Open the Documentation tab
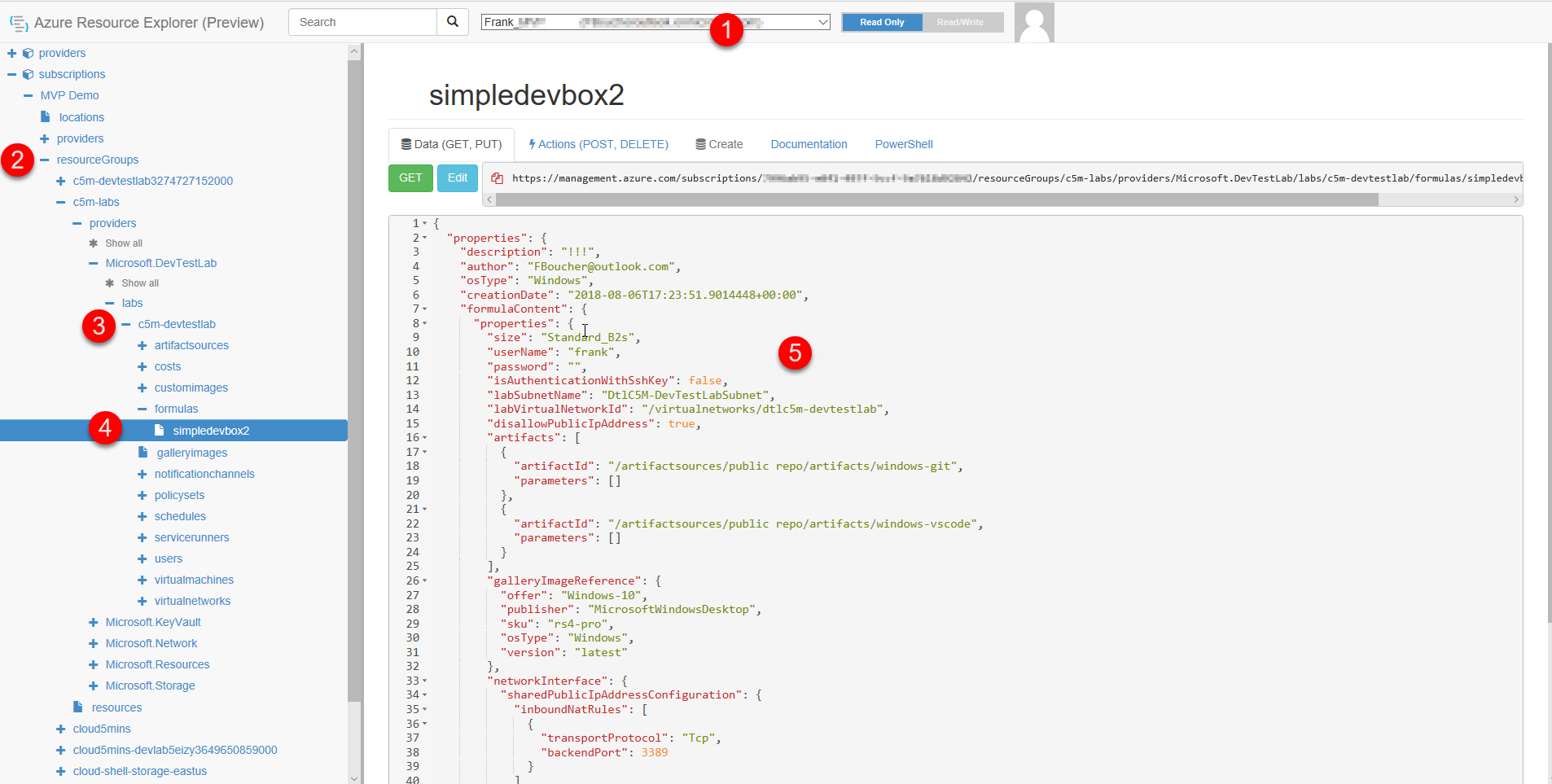This screenshot has height=784, width=1552. 809,144
